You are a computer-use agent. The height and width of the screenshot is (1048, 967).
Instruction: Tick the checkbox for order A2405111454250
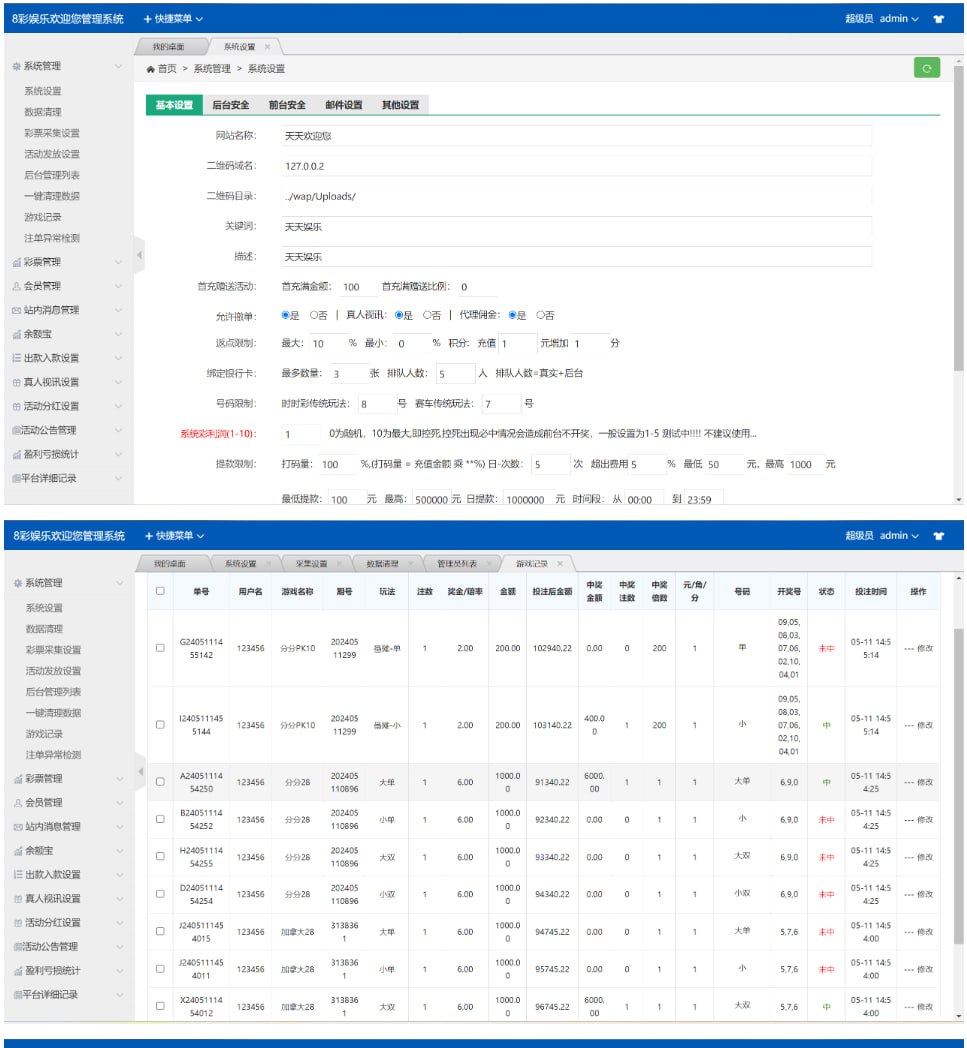(160, 782)
